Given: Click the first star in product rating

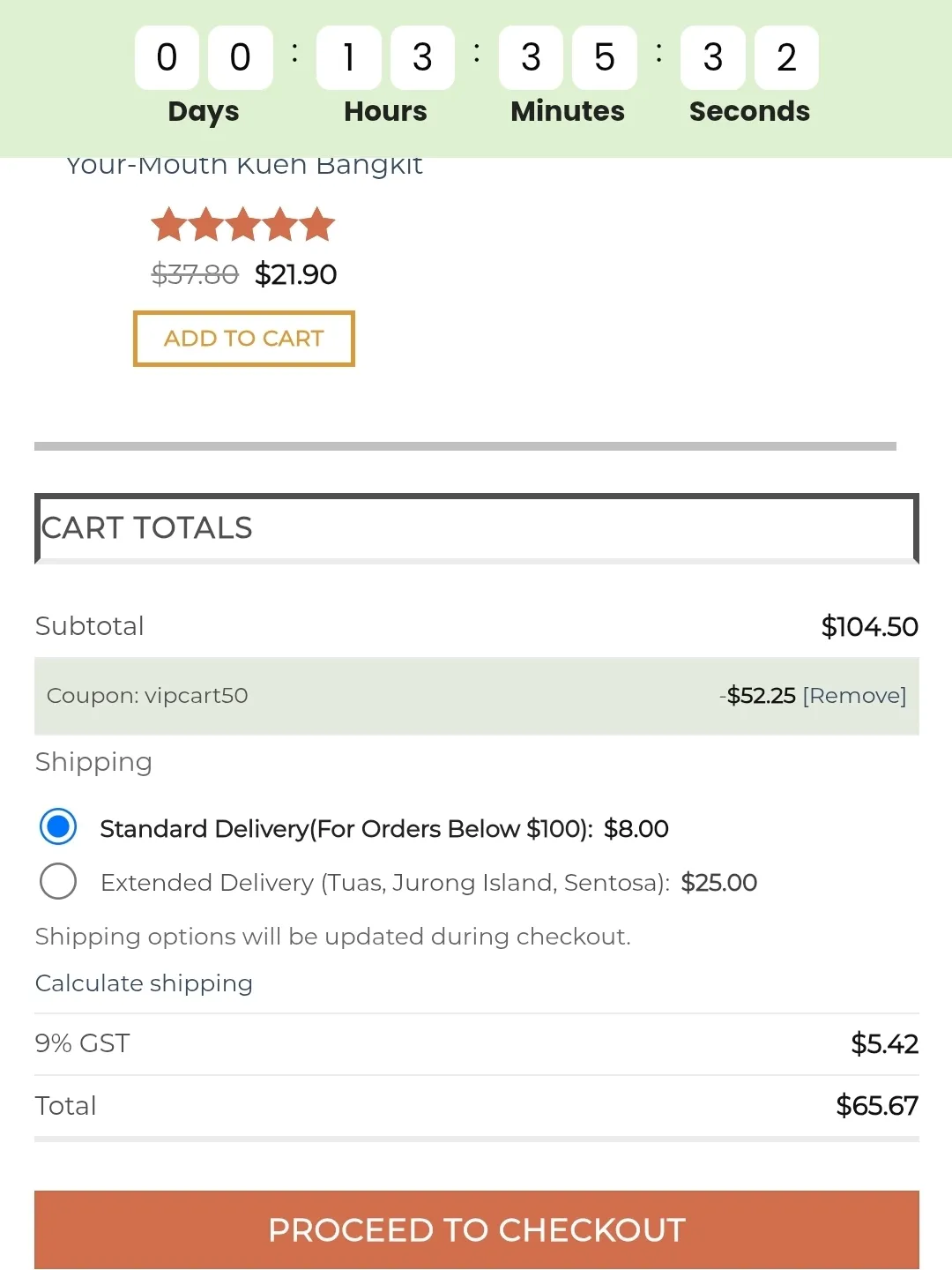Looking at the screenshot, I should coord(168,225).
